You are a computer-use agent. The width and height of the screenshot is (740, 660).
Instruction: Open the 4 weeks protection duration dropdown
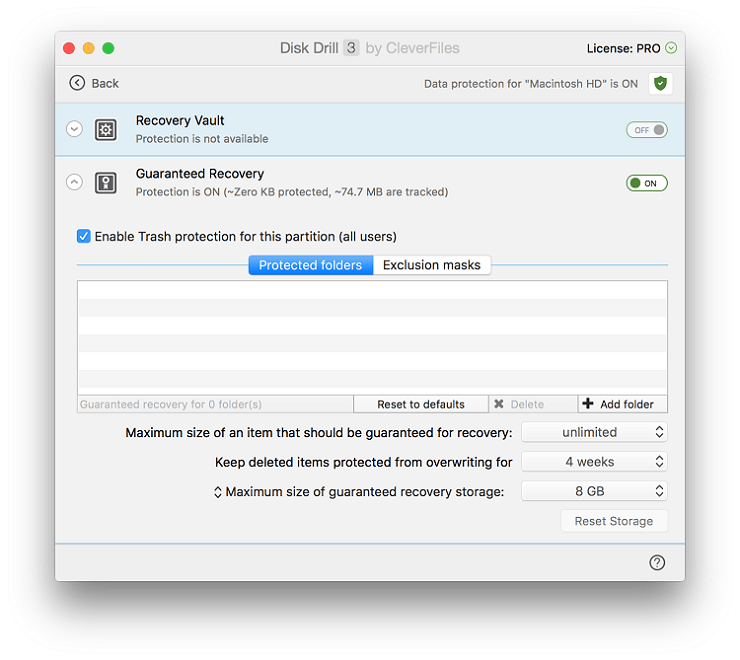[594, 462]
